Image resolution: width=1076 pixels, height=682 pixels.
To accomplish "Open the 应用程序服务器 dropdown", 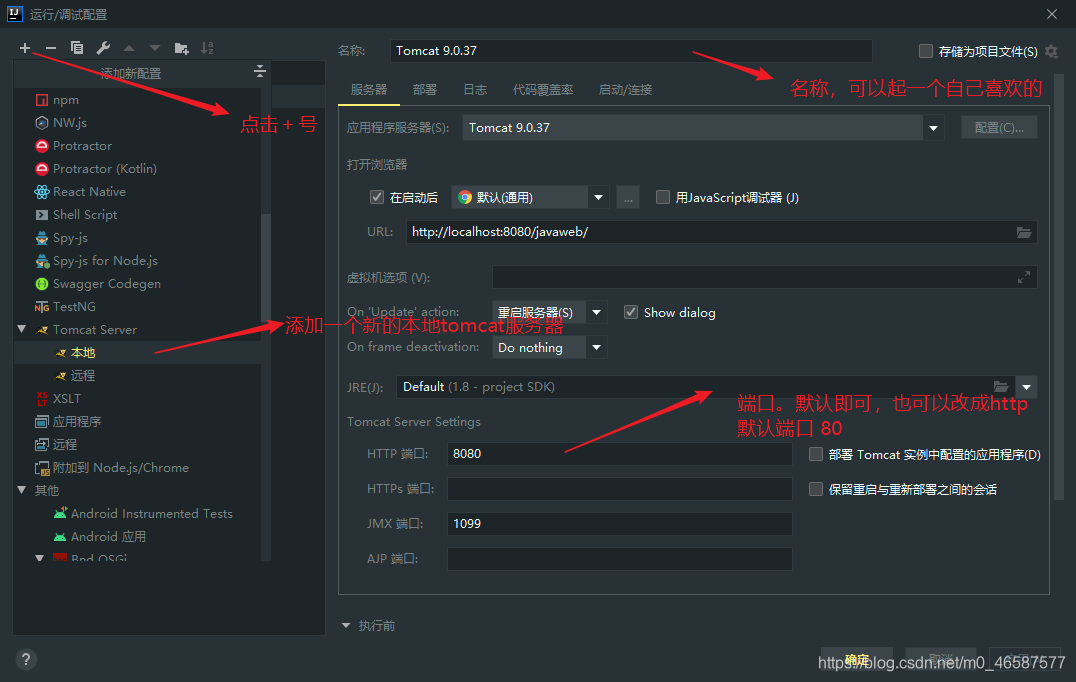I will (933, 128).
